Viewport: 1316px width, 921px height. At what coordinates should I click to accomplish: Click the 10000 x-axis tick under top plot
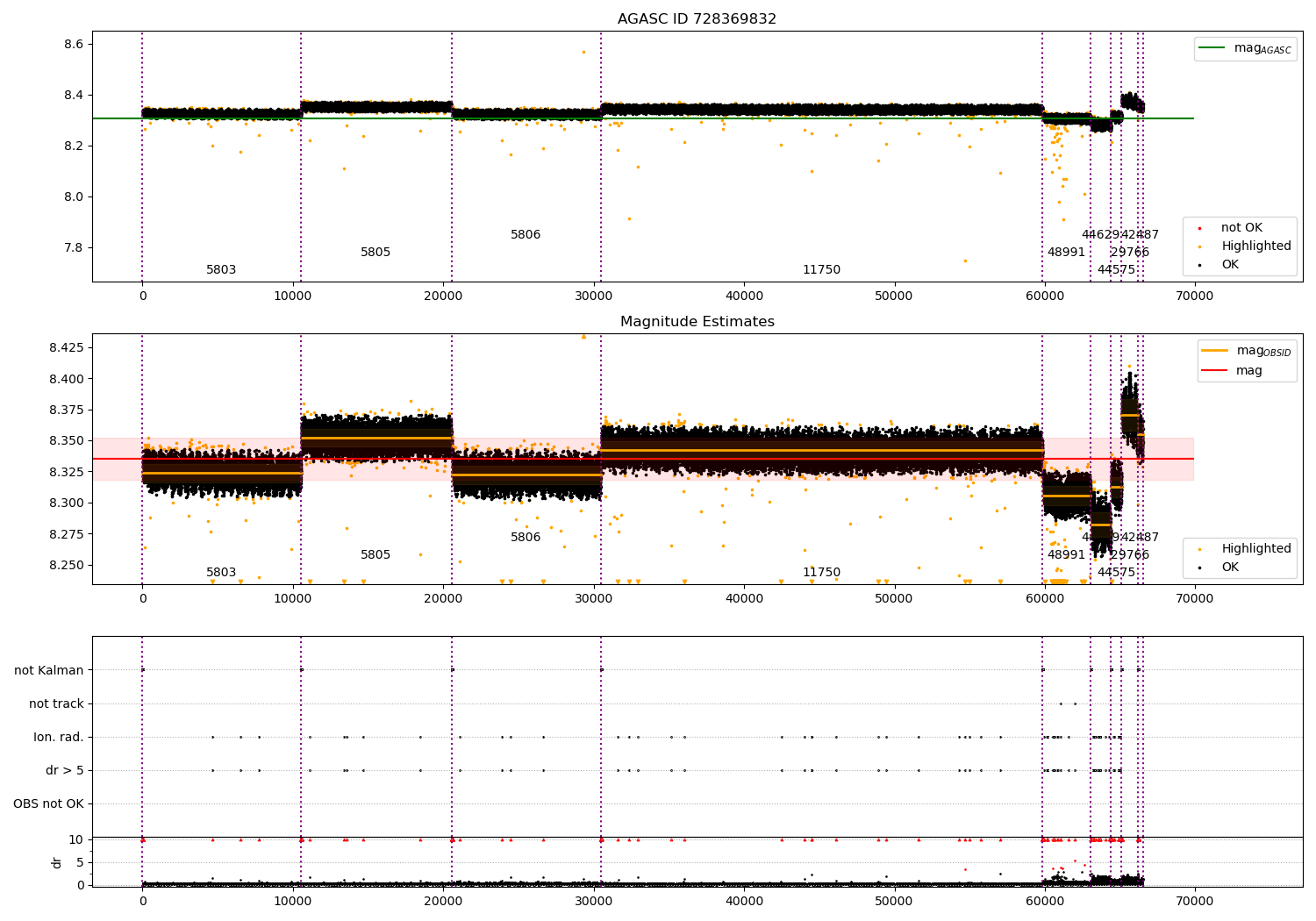(293, 296)
